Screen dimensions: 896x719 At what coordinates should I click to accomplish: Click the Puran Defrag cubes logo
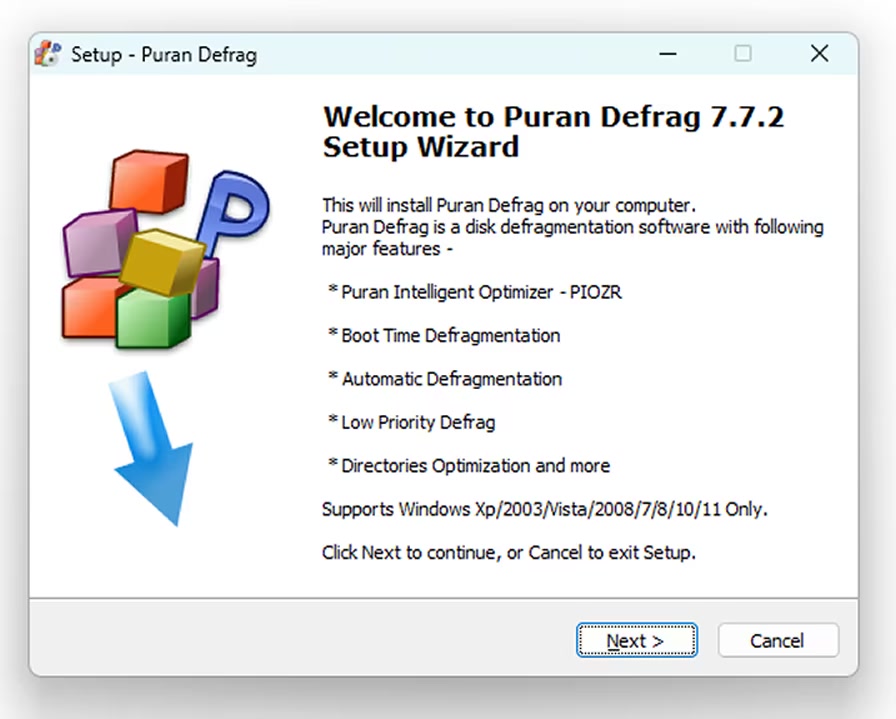click(x=166, y=249)
